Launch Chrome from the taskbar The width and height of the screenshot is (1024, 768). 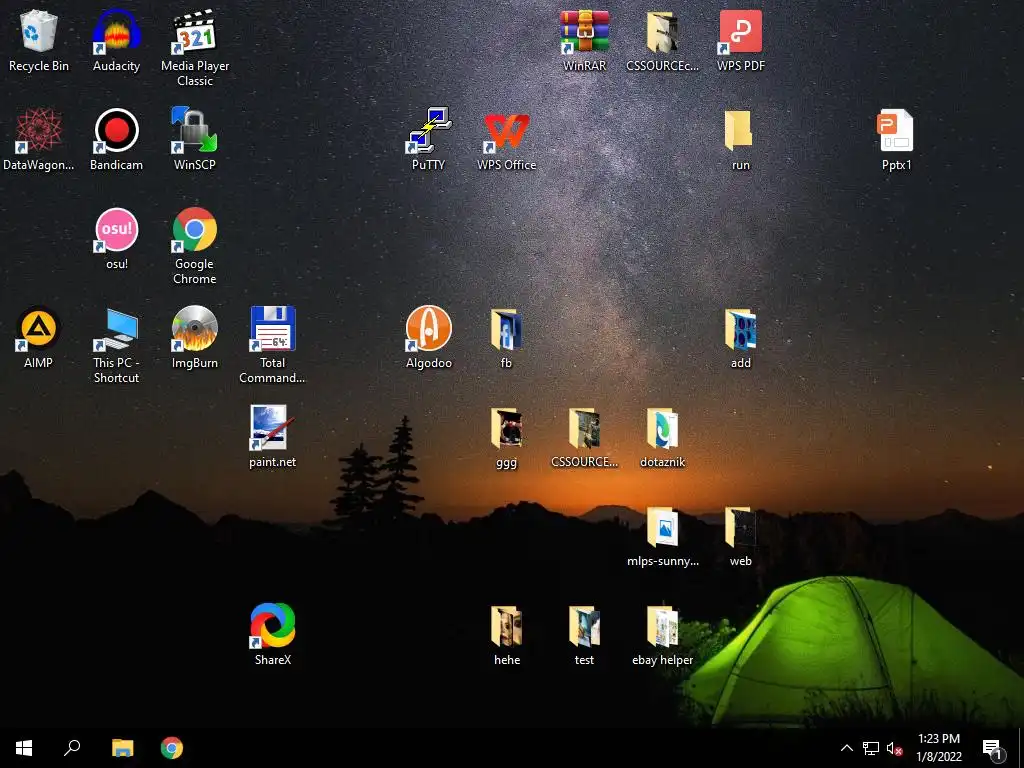172,748
